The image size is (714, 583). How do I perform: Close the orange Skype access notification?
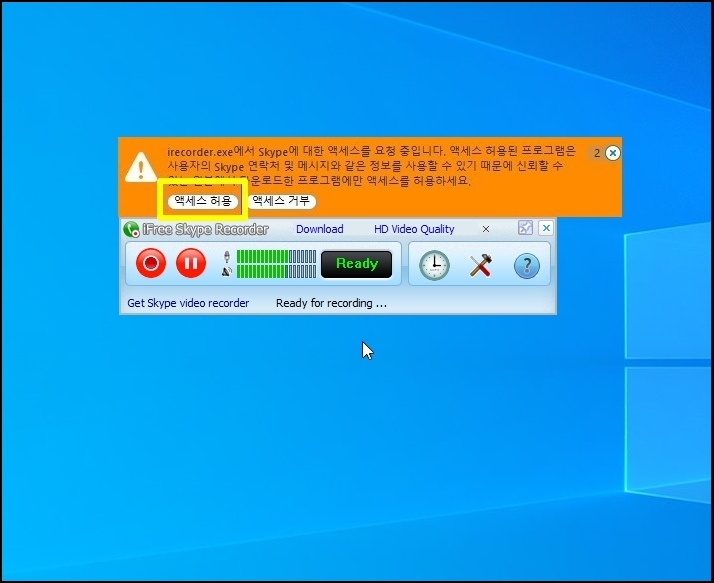(612, 153)
